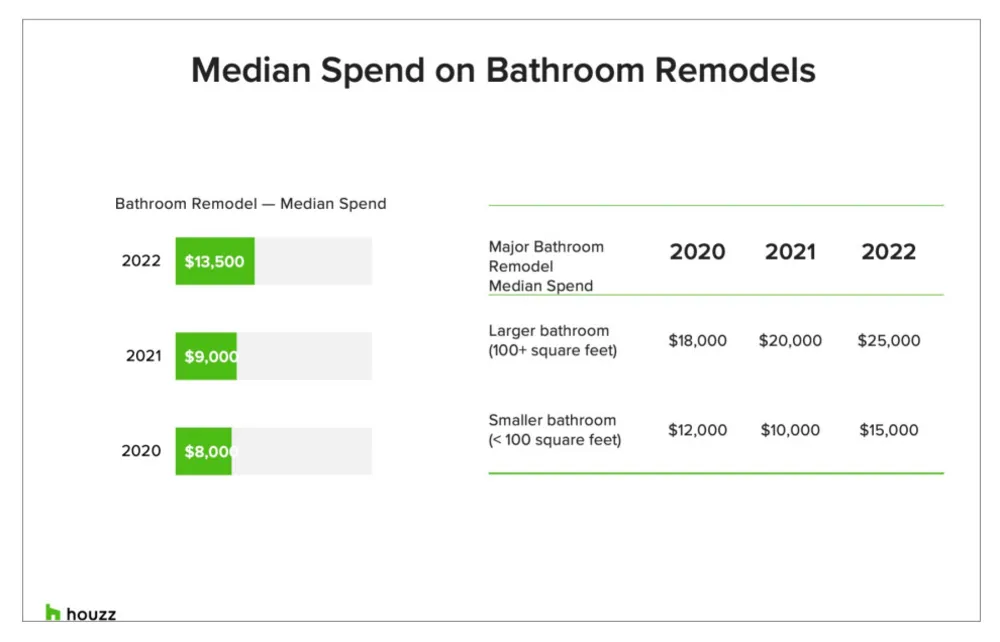This screenshot has width=1000, height=642.
Task: Click the Smaller bathroom row label
Action: tap(554, 430)
